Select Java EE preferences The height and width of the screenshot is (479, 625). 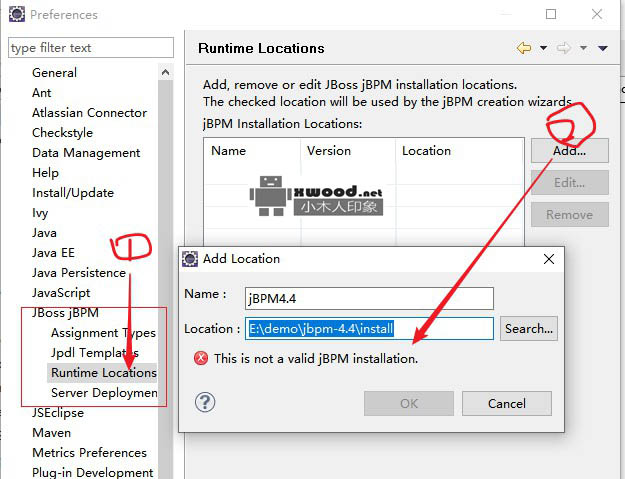[x=53, y=253]
